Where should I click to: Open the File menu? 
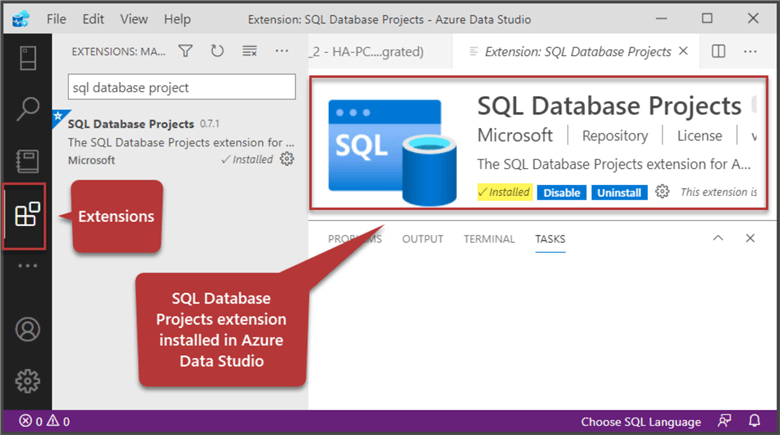click(56, 19)
